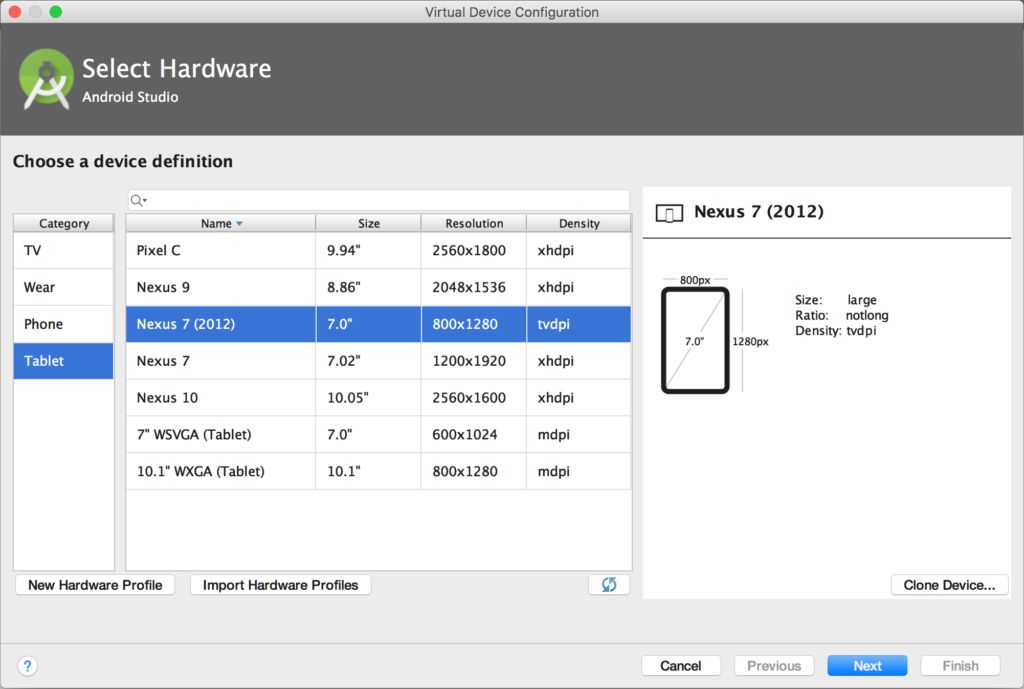Image resolution: width=1024 pixels, height=689 pixels.
Task: Focus the device search field
Action: [379, 200]
